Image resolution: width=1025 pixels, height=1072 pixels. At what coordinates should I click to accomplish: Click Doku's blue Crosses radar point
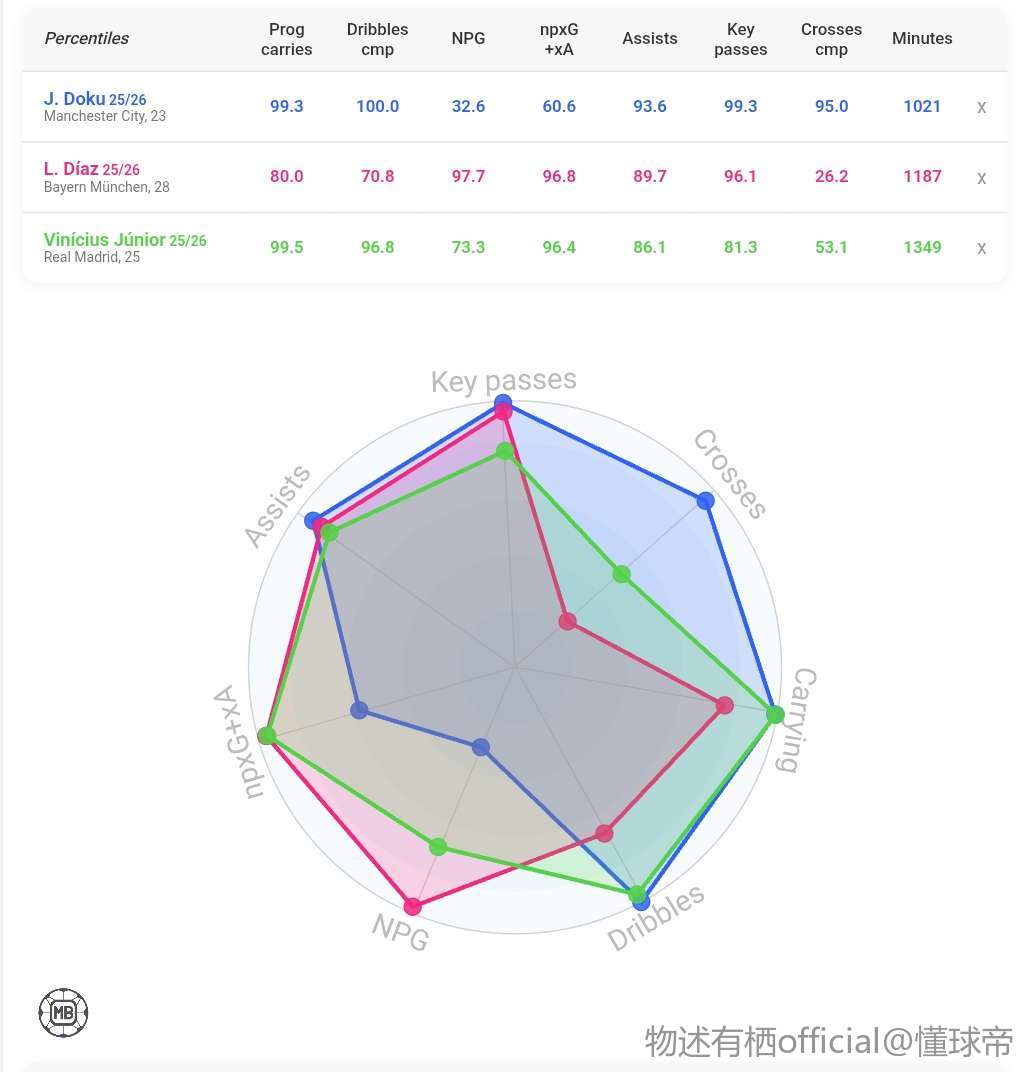tap(706, 501)
